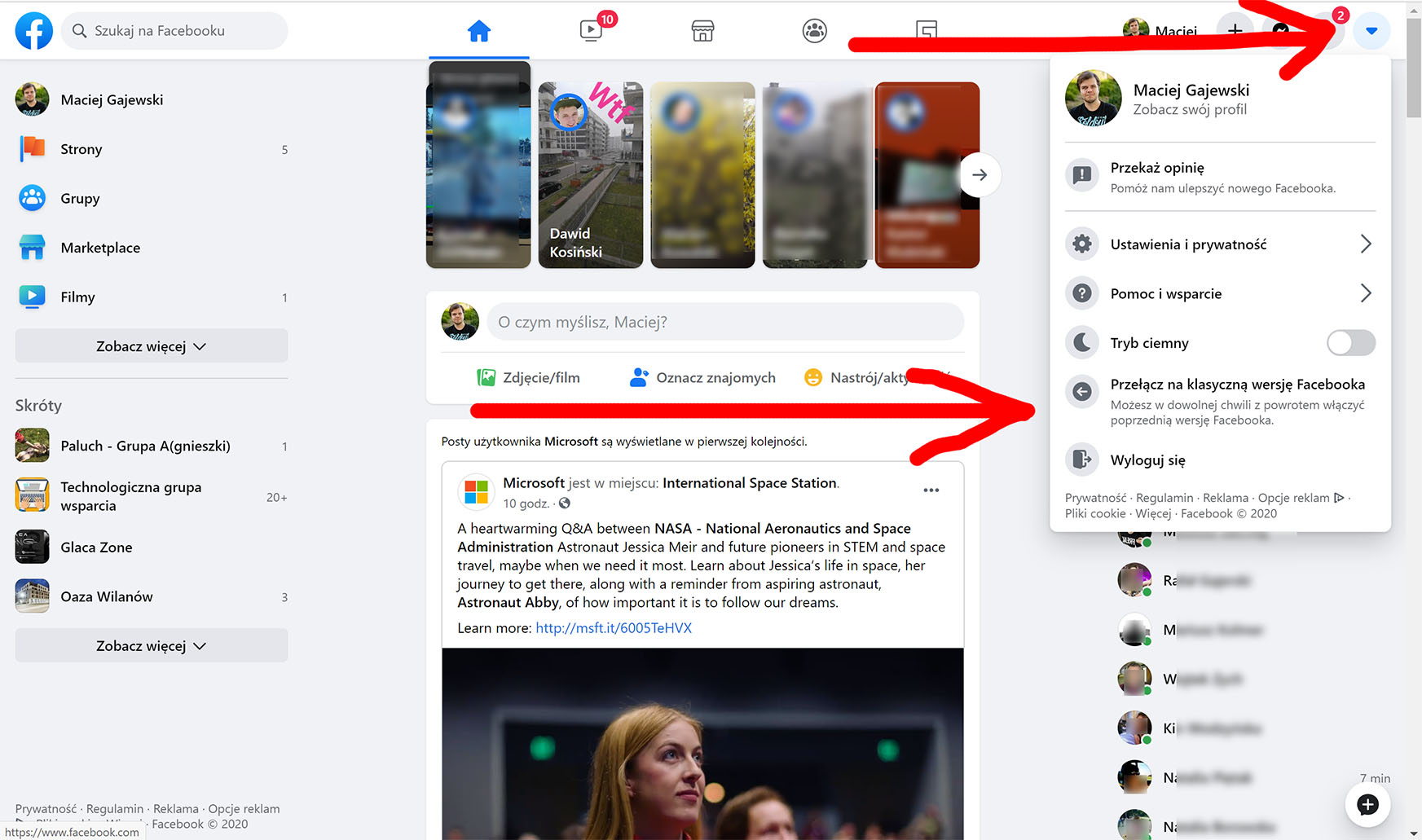Click Nastrój/aktywność emoji icon
This screenshot has width=1422, height=840.
[813, 377]
